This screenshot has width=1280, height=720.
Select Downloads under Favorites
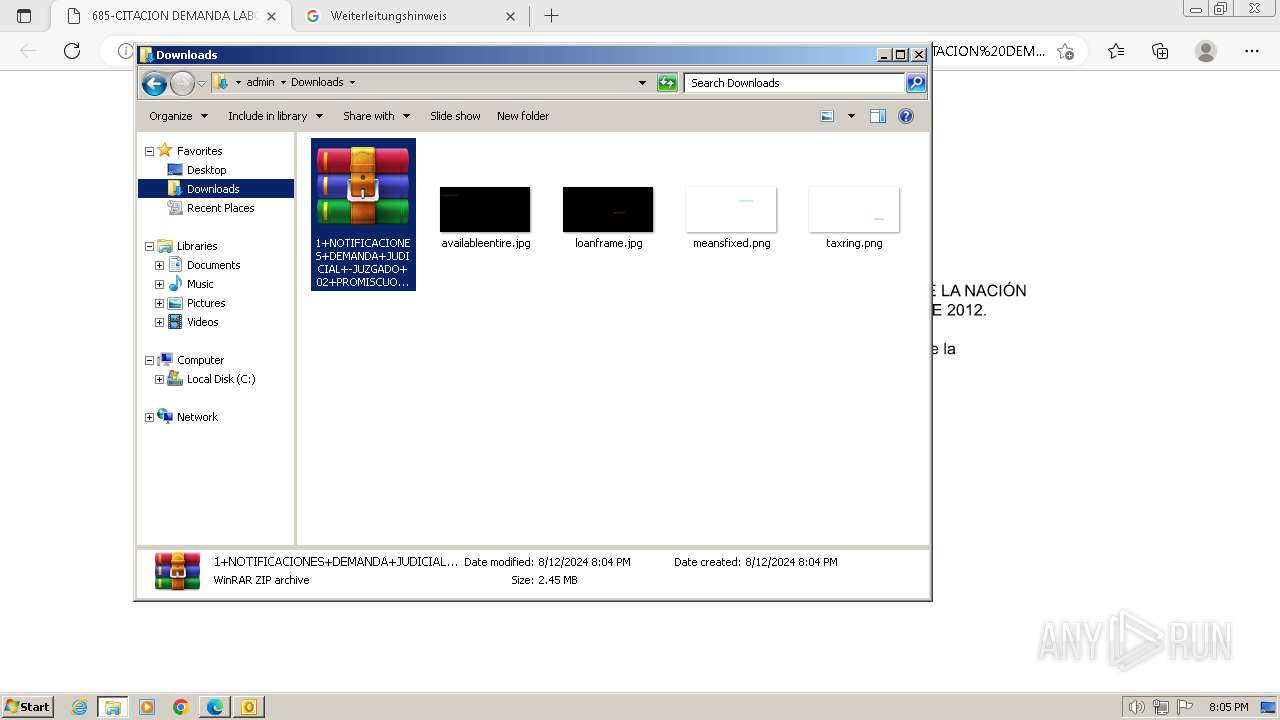coord(213,189)
